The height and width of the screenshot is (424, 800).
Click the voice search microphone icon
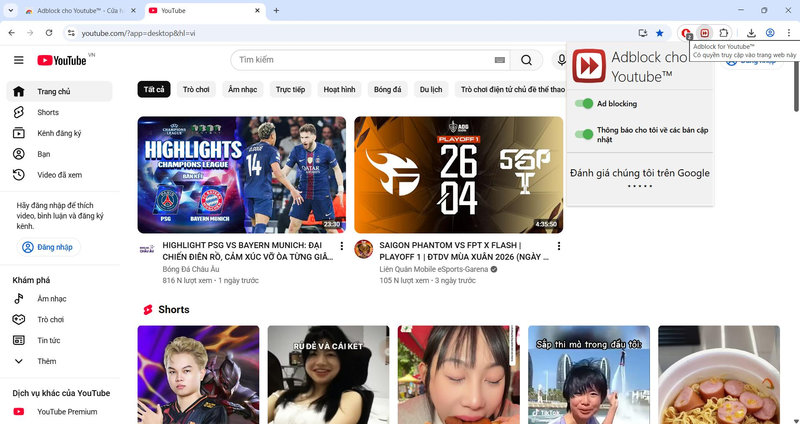click(x=561, y=60)
